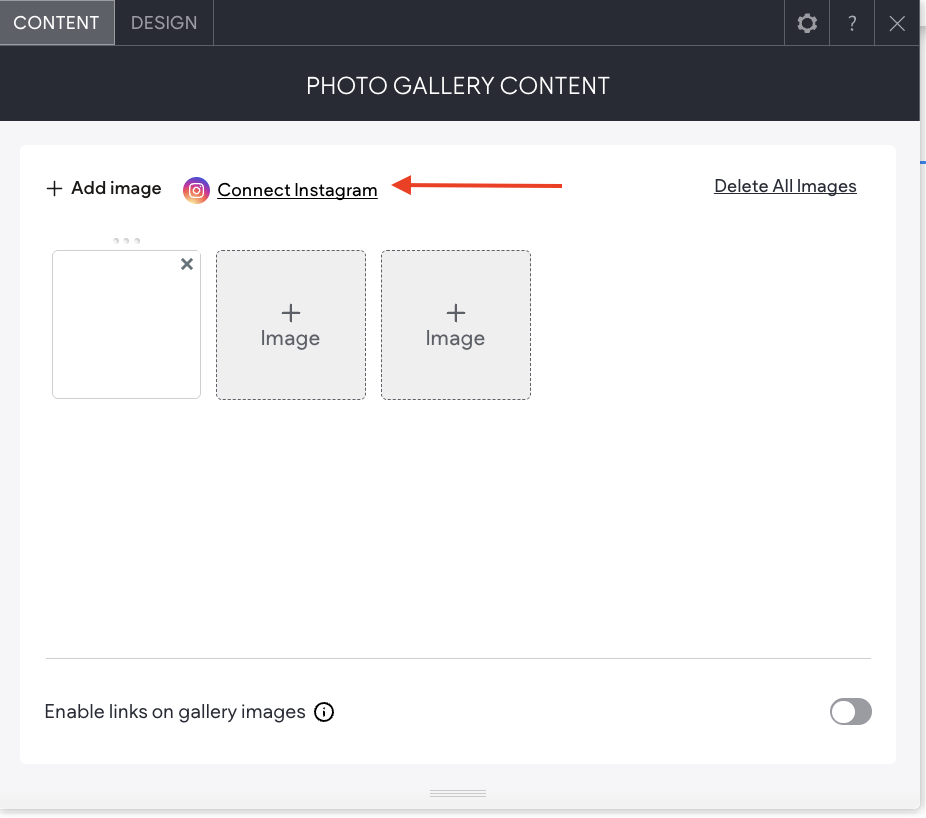Toggle Enable links on gallery images
Screen dimensions: 926x818
(850, 711)
